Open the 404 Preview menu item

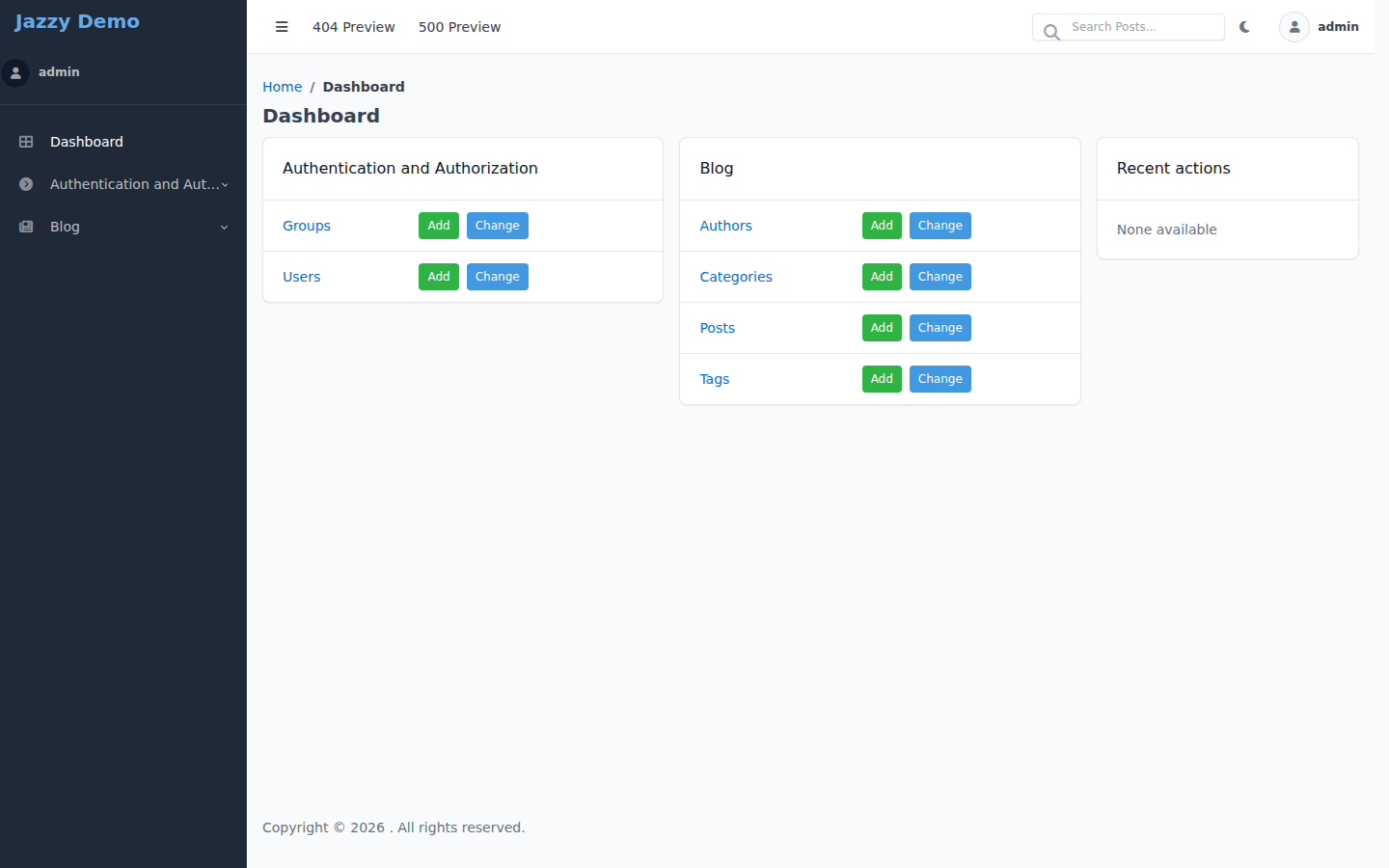[354, 27]
